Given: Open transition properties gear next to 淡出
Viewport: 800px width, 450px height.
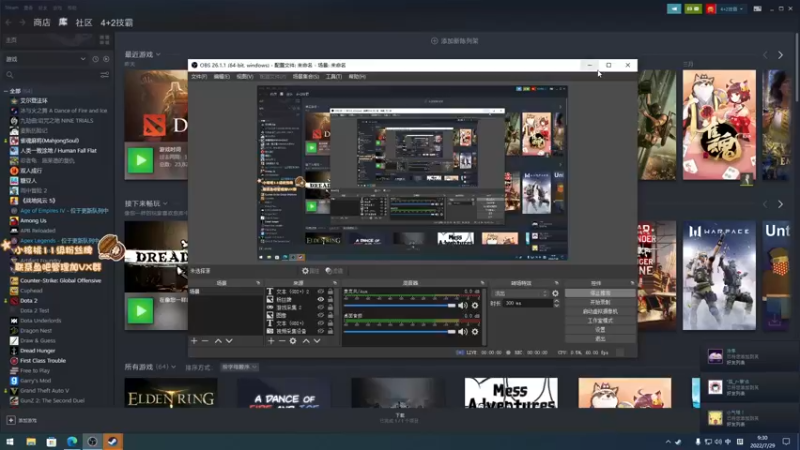Looking at the screenshot, I should 555,293.
